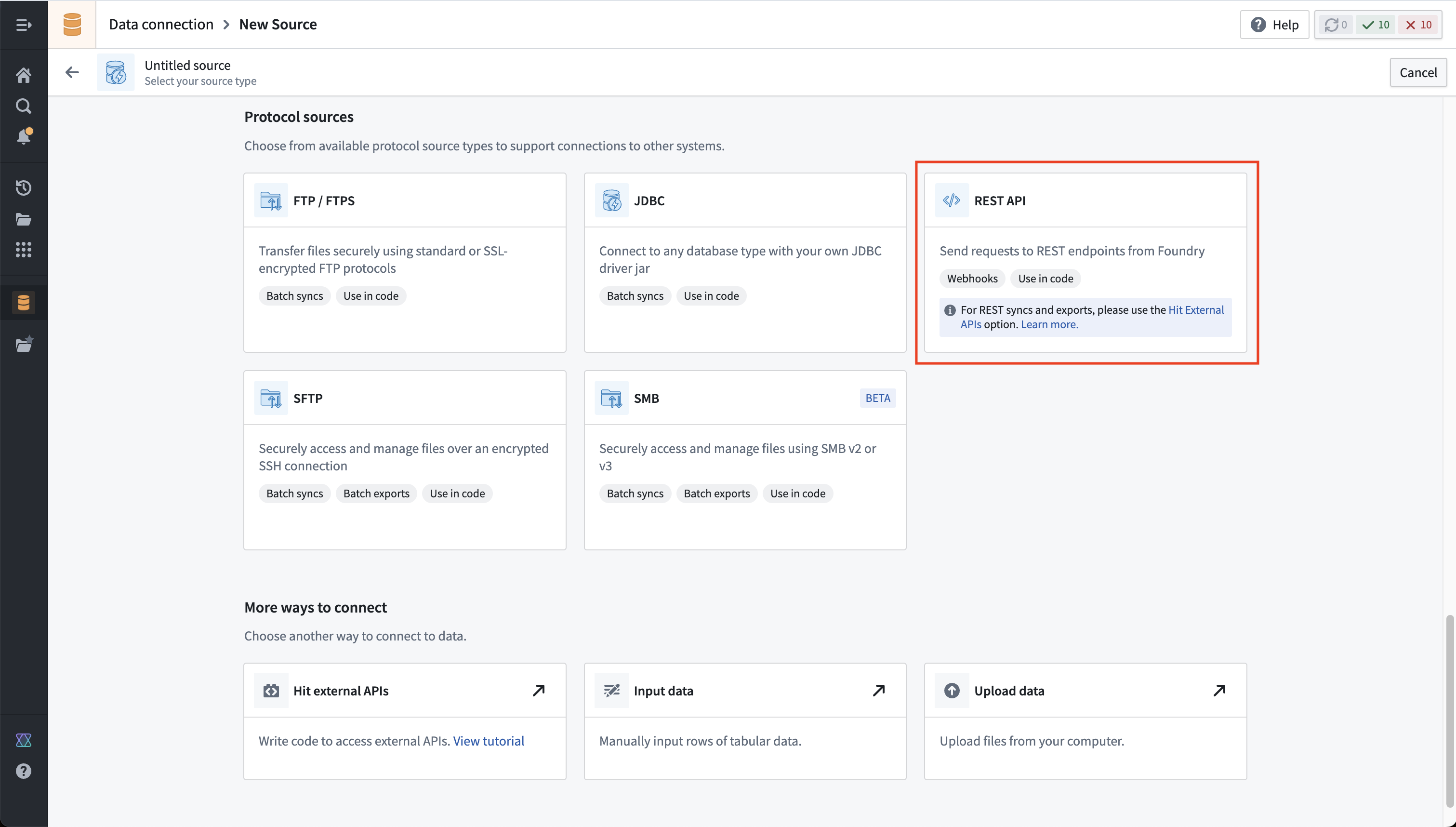
Task: Open the Search icon in sidebar
Action: click(x=23, y=106)
